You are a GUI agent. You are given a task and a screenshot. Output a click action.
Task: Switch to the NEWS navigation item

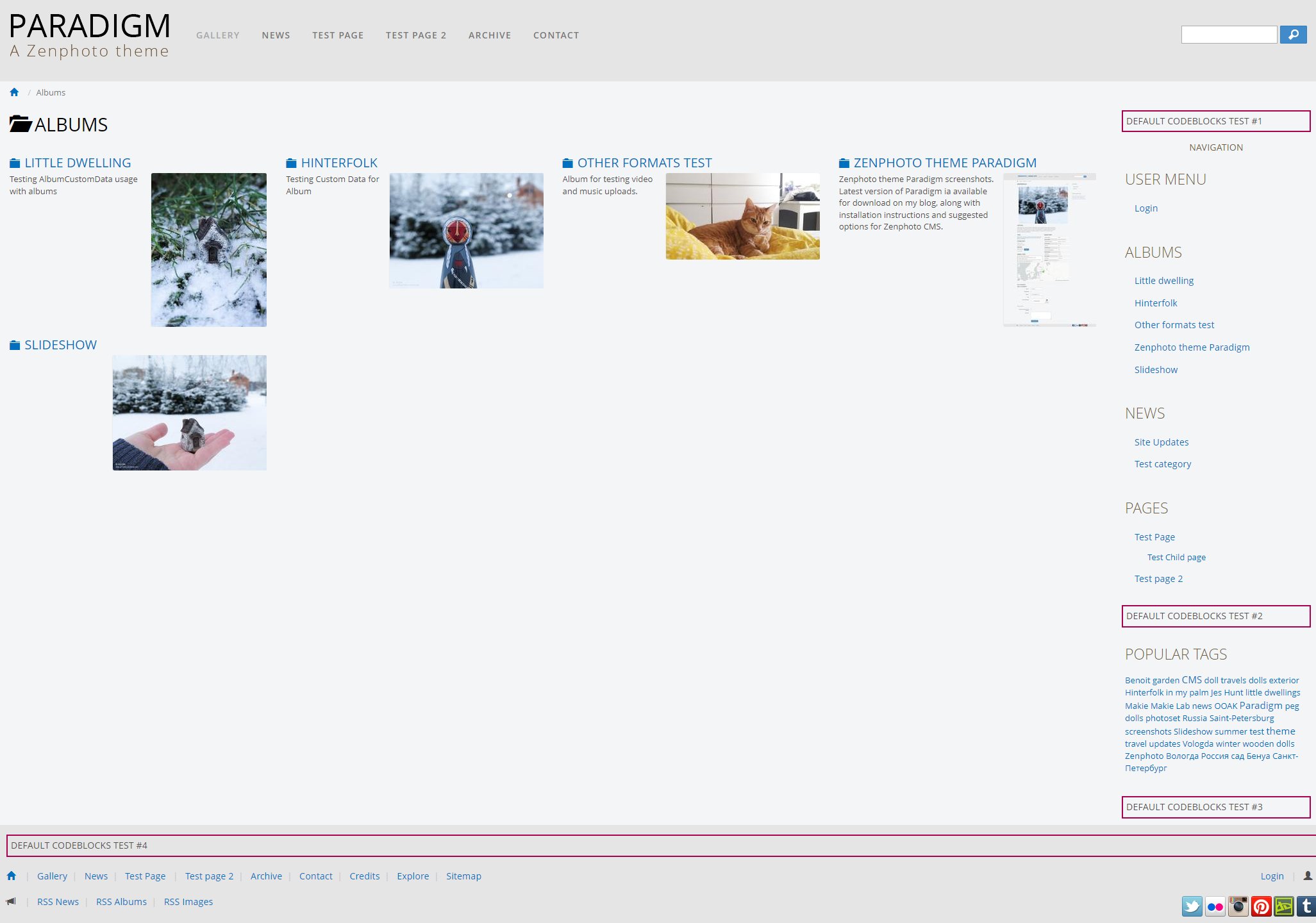(x=276, y=35)
